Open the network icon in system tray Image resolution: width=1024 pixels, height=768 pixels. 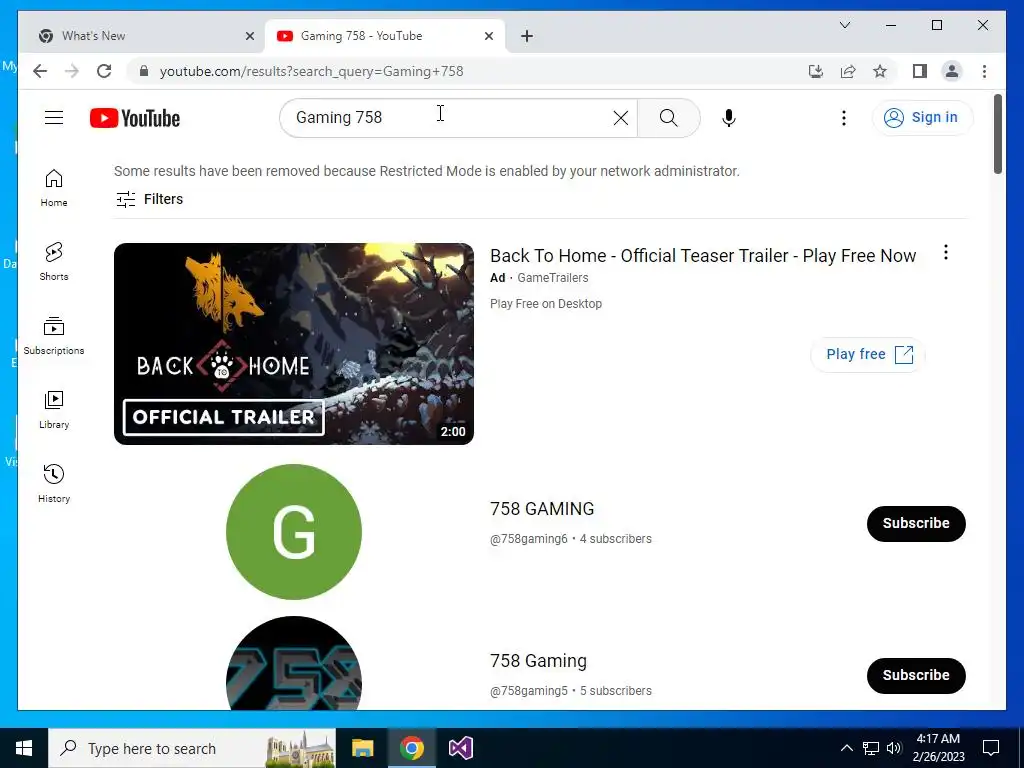click(871, 748)
